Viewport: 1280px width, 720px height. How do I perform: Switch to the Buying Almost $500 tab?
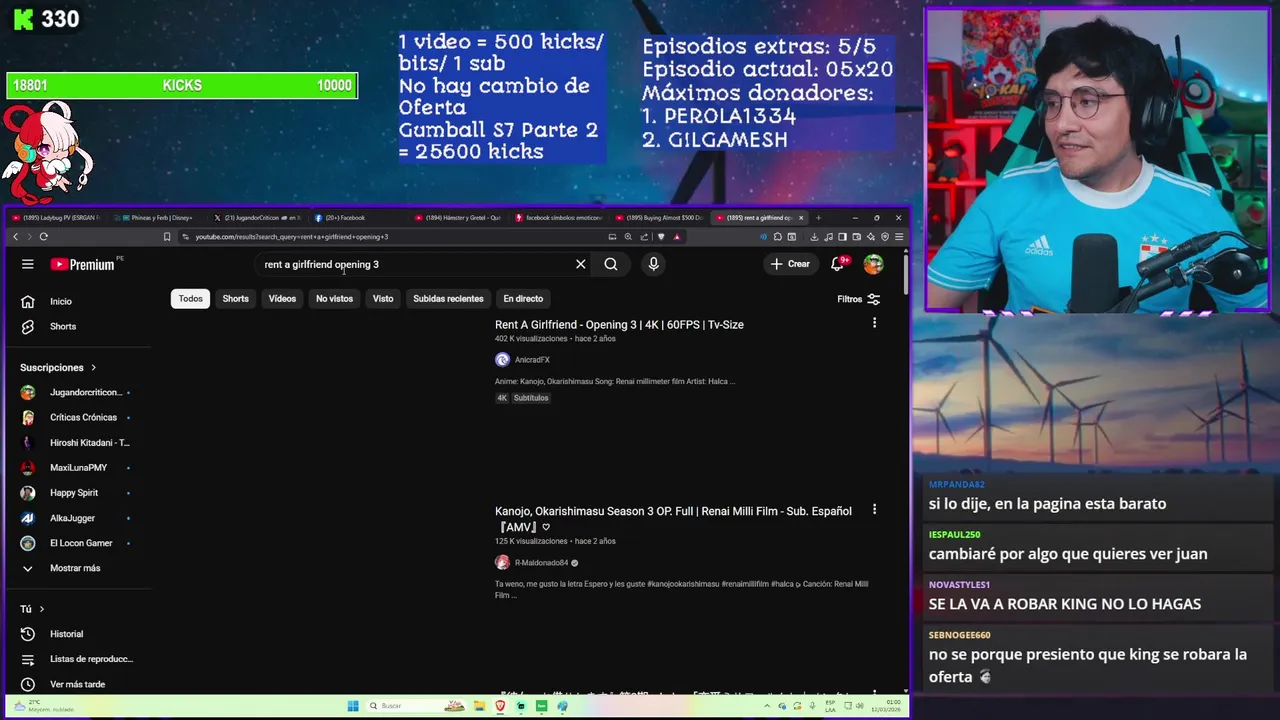click(x=659, y=217)
